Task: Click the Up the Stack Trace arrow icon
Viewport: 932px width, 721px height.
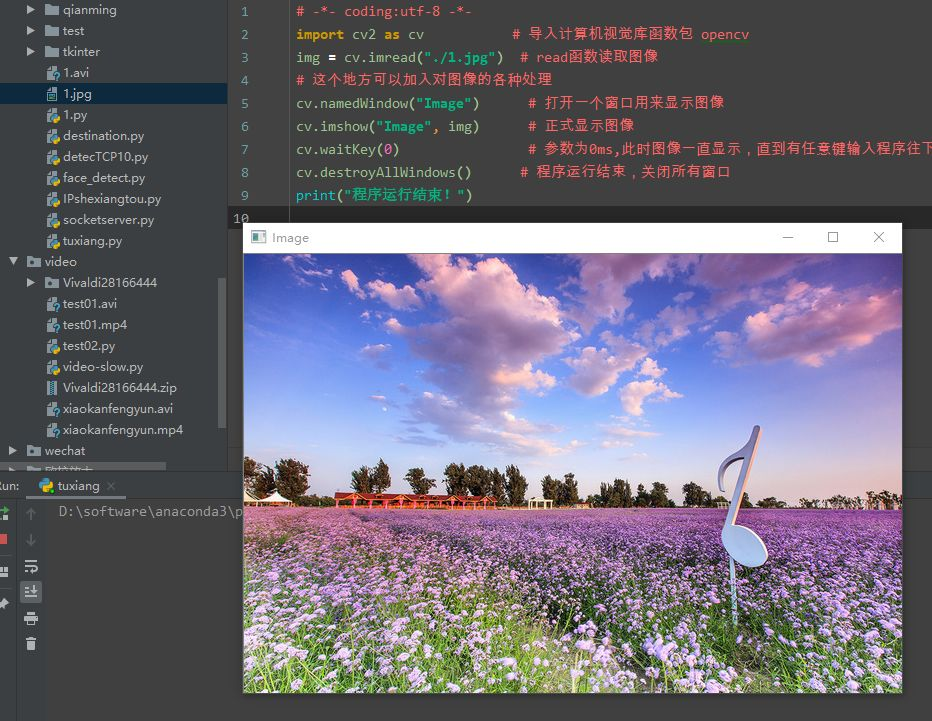Action: pos(31,513)
